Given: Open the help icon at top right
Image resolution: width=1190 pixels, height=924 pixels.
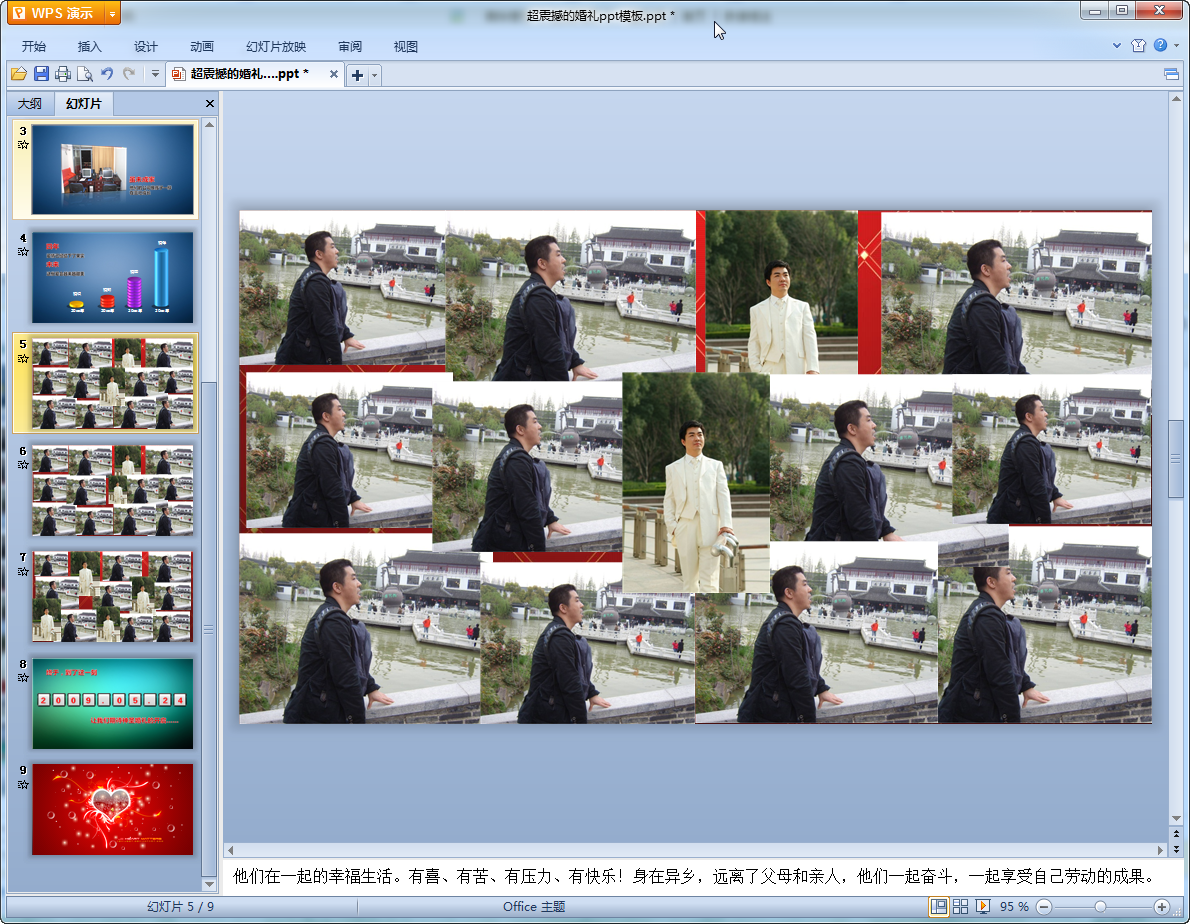Looking at the screenshot, I should pos(1160,46).
